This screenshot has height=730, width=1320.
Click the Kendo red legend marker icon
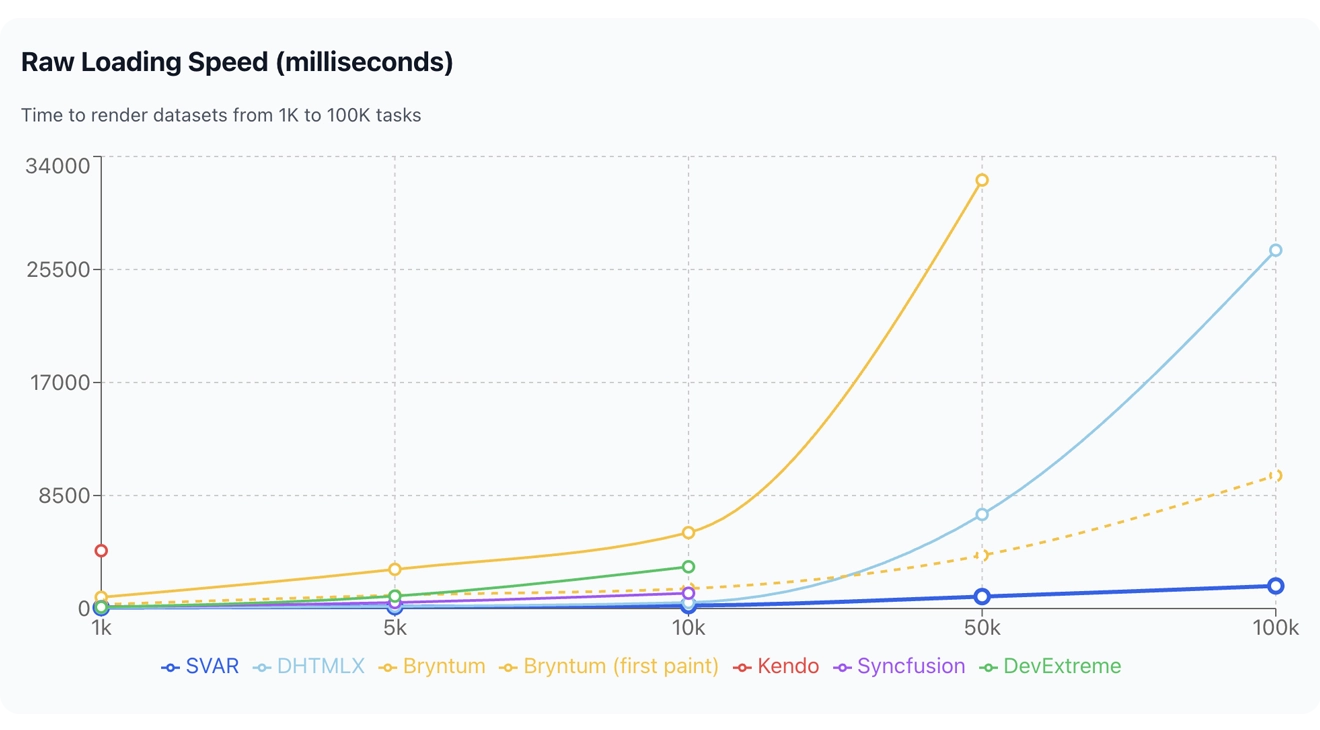pos(742,666)
